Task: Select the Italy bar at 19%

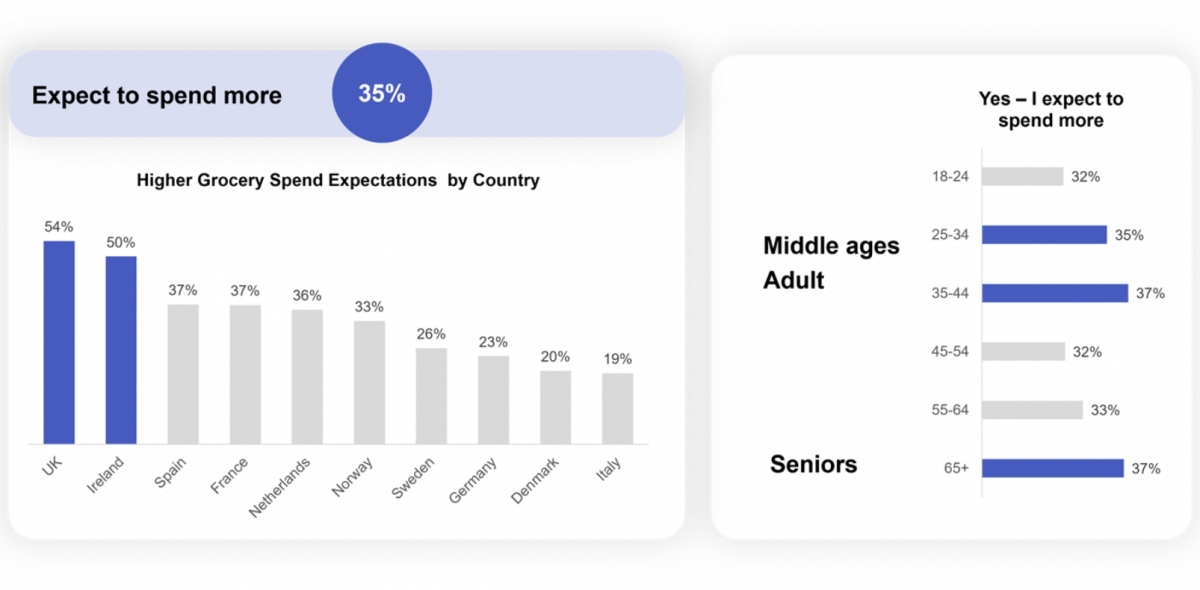Action: tap(617, 408)
